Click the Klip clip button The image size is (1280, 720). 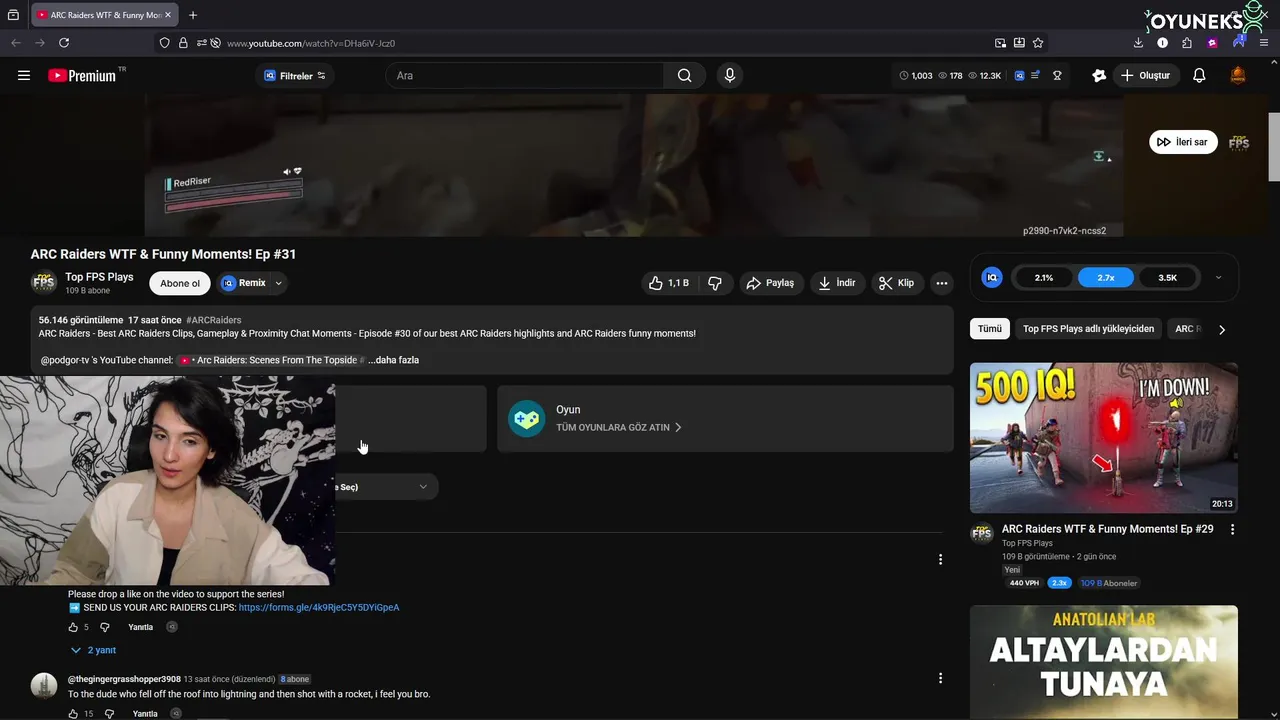[897, 283]
